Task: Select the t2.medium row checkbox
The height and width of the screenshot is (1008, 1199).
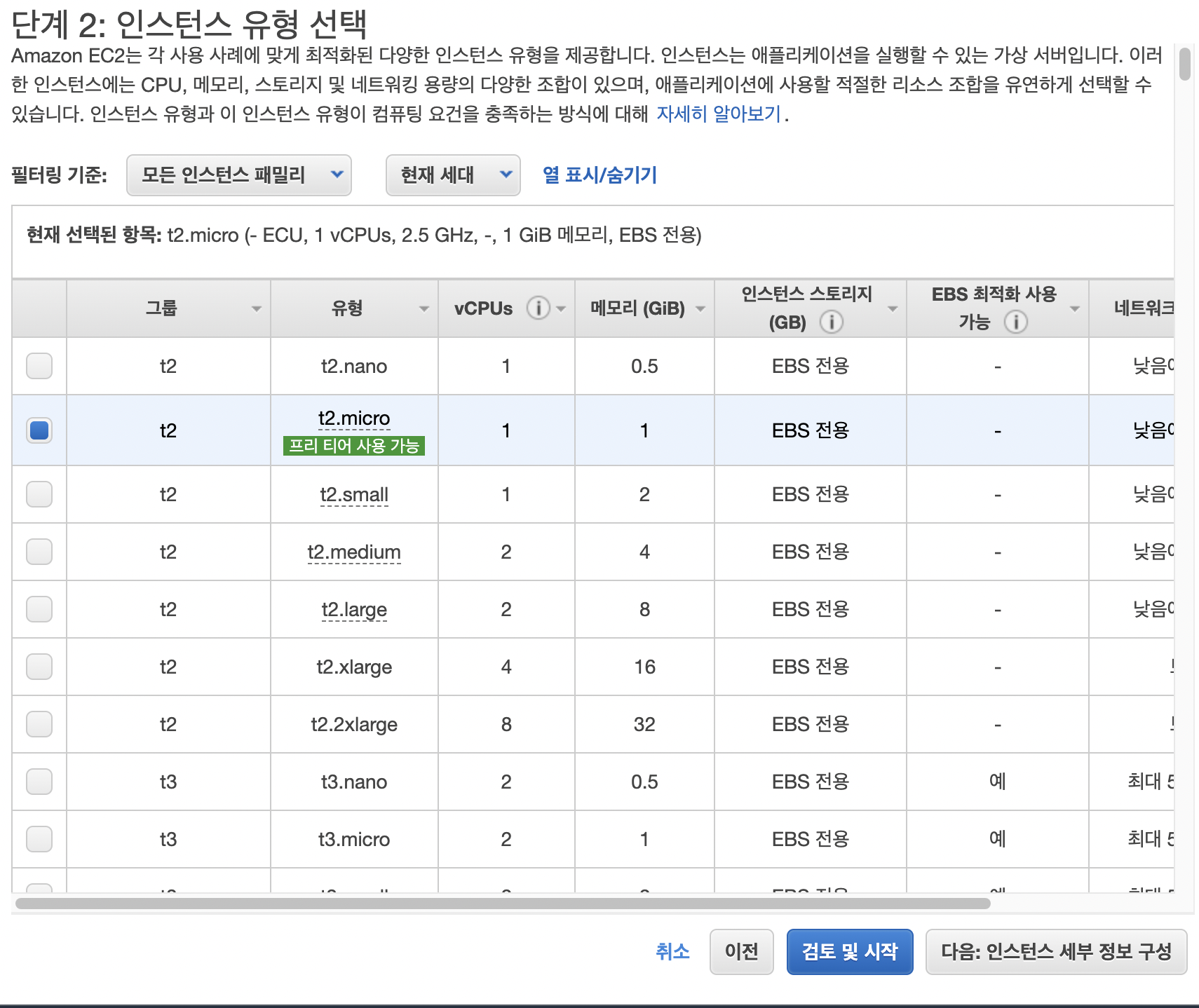Action: pyautogui.click(x=39, y=552)
